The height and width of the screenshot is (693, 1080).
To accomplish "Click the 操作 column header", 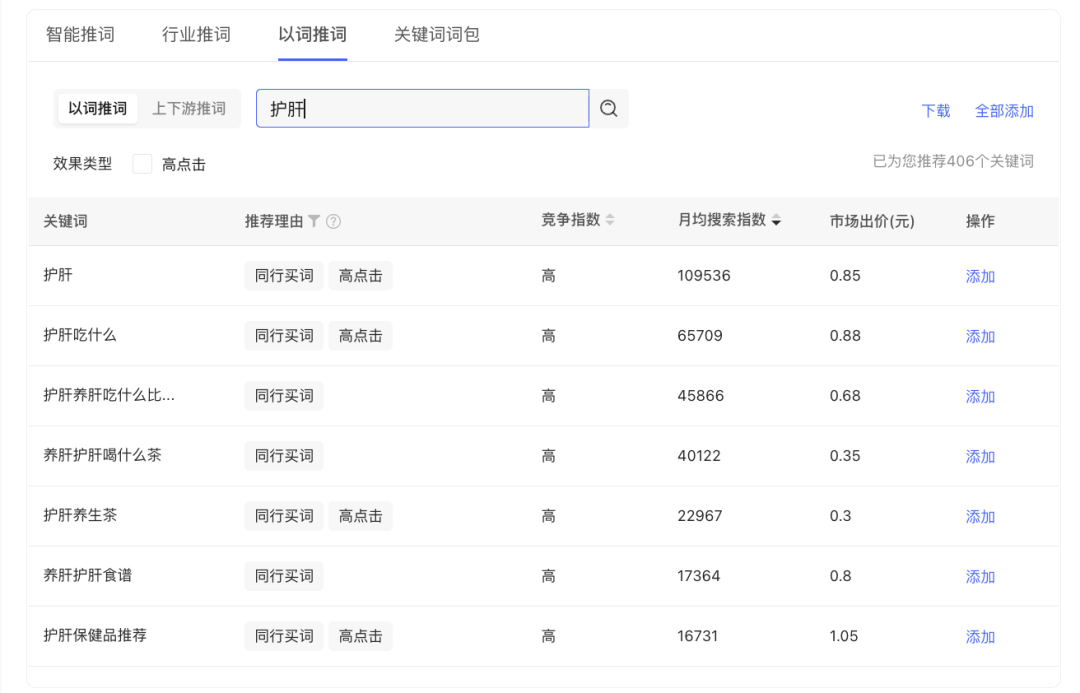I will pyautogui.click(x=980, y=221).
